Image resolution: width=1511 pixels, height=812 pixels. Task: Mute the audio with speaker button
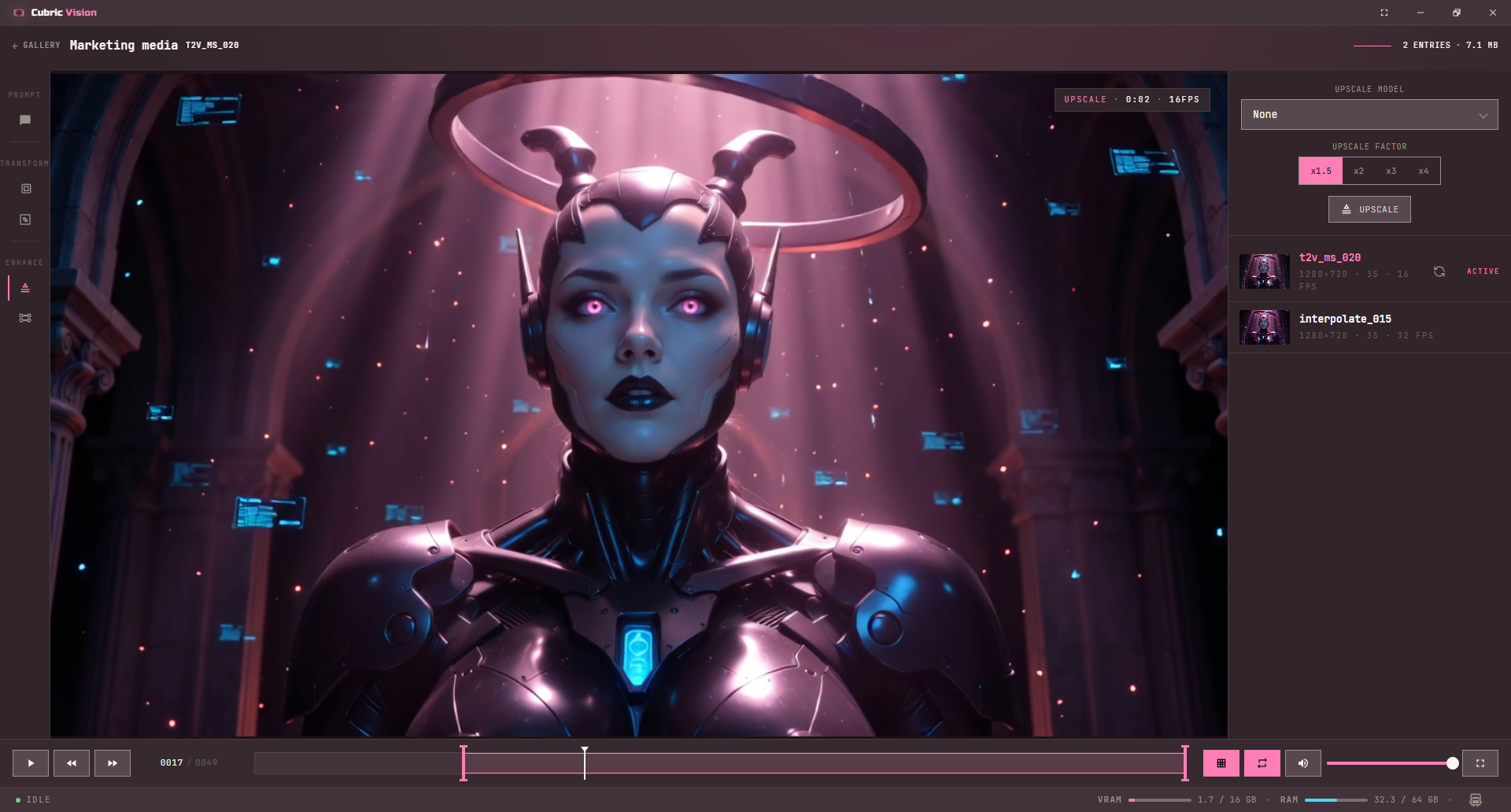[x=1303, y=763]
